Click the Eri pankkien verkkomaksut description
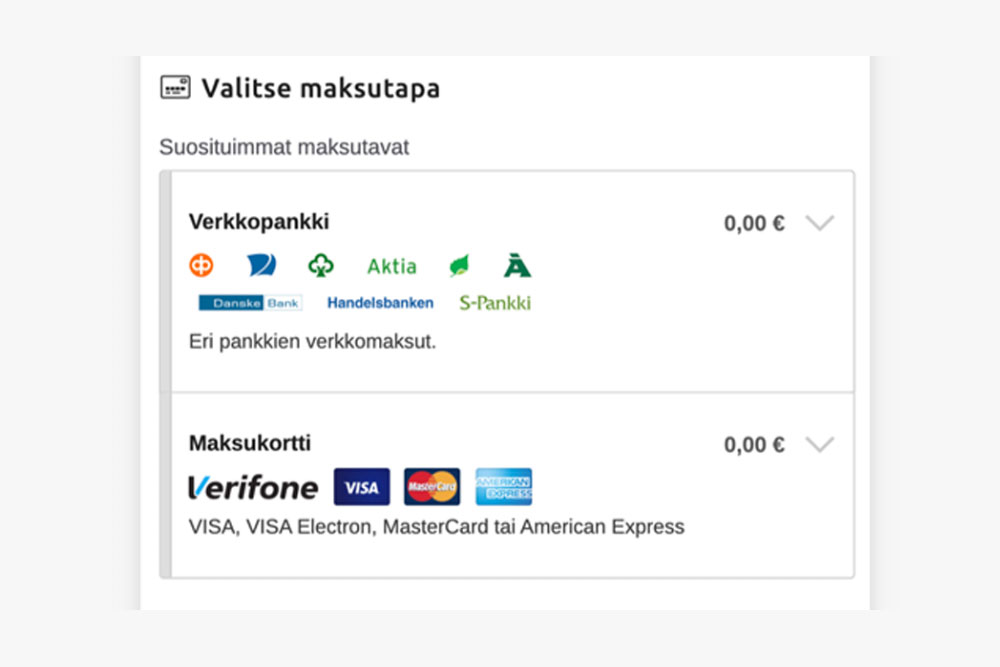This screenshot has height=667, width=1000. tap(312, 342)
